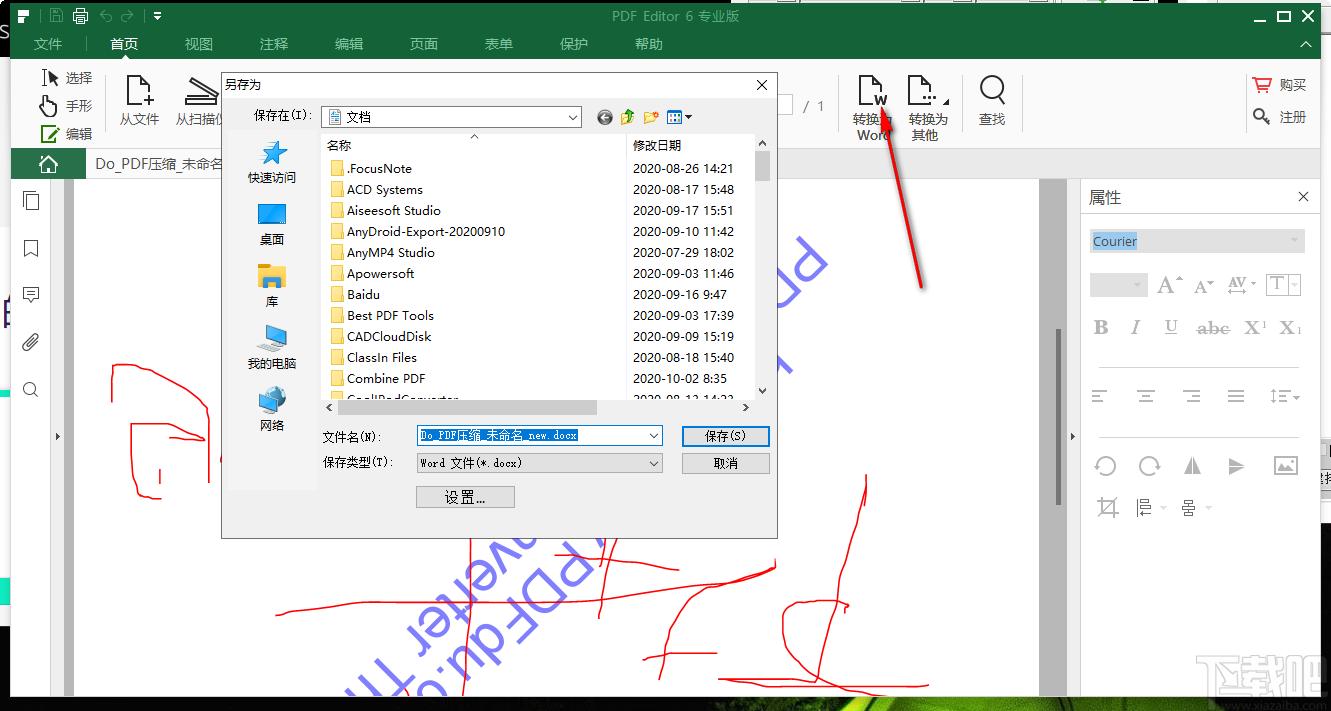Toggle Bold in properties panel
Image resolution: width=1331 pixels, height=711 pixels.
1101,327
